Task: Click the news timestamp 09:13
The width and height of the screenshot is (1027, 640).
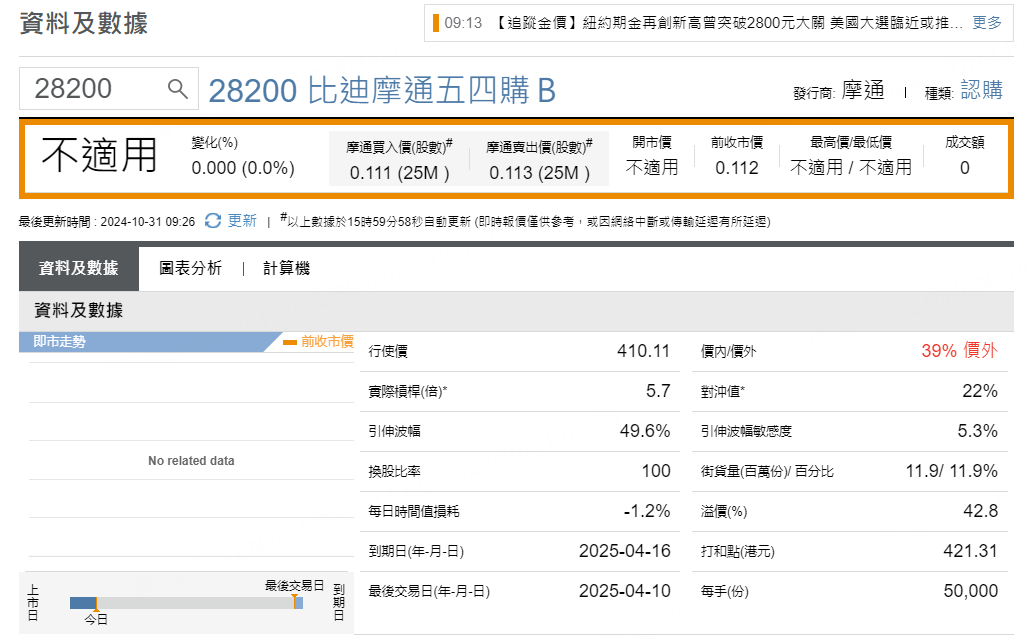Action: [463, 23]
